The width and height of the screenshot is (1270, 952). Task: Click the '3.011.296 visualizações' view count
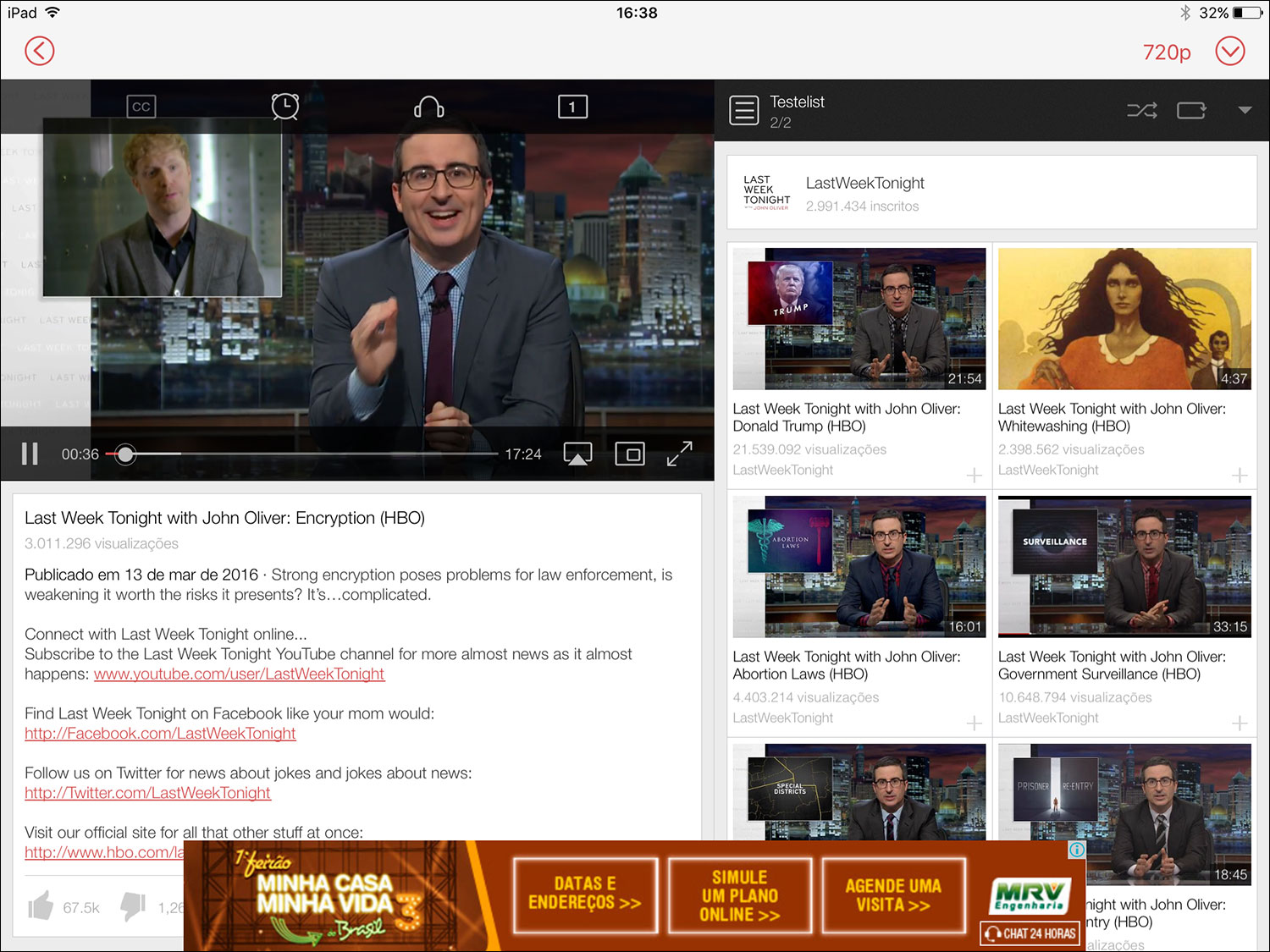pos(102,543)
